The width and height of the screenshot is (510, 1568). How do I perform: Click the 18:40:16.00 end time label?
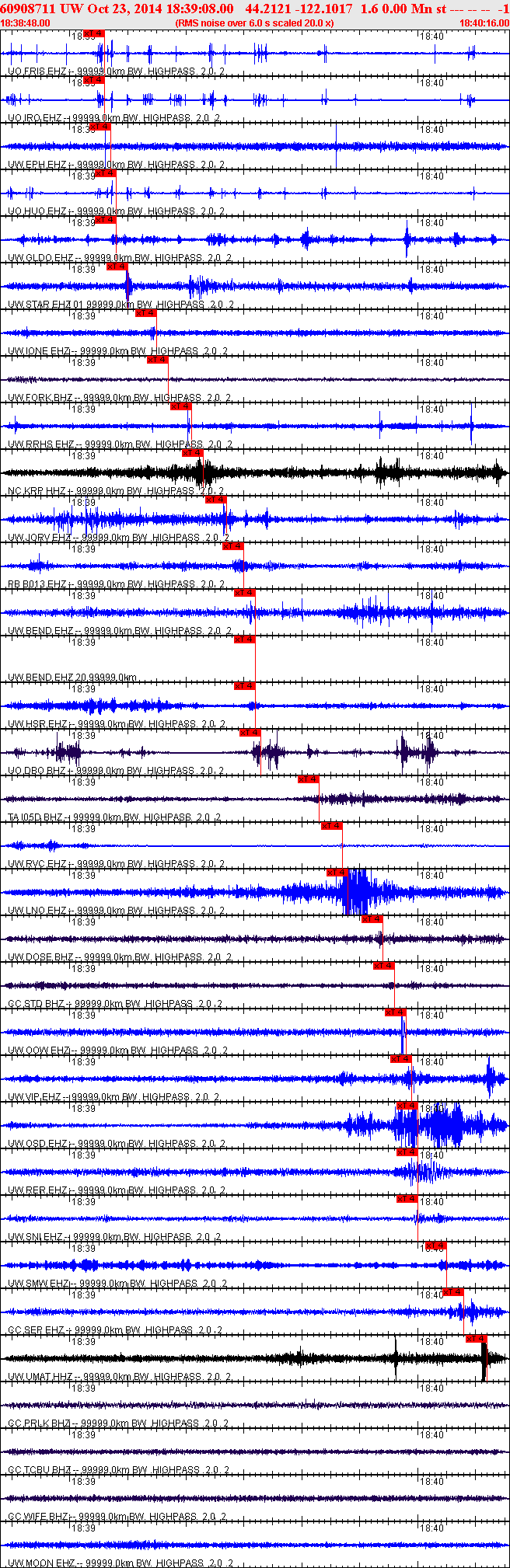point(484,23)
